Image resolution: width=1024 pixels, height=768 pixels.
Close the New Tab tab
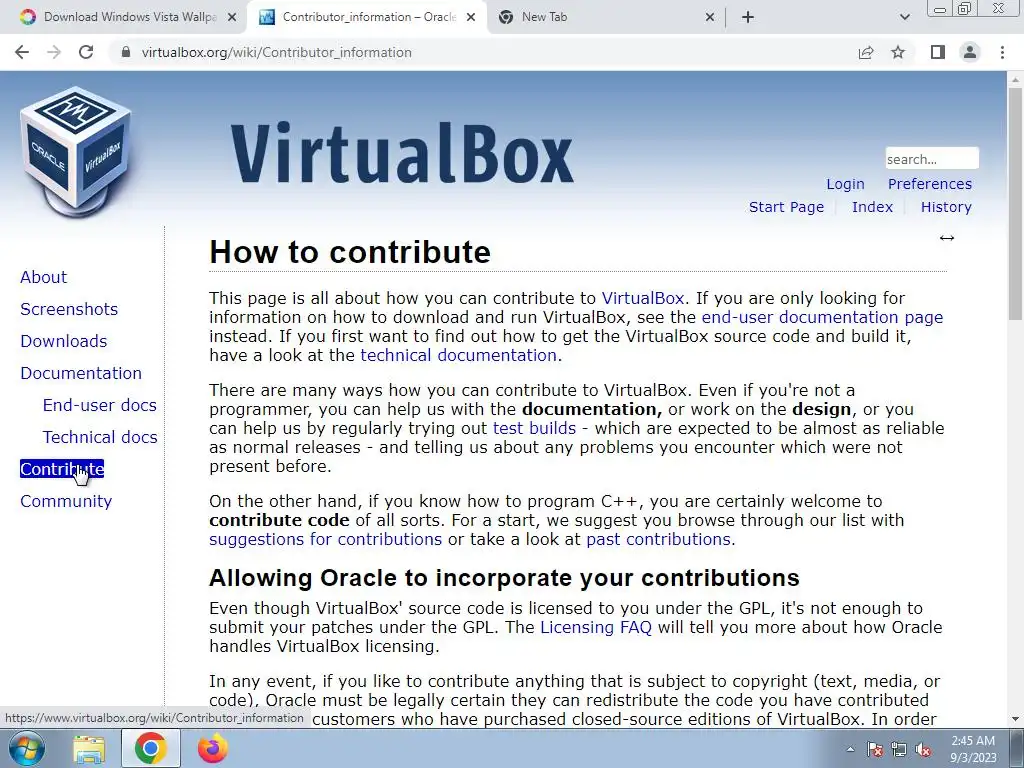(710, 18)
